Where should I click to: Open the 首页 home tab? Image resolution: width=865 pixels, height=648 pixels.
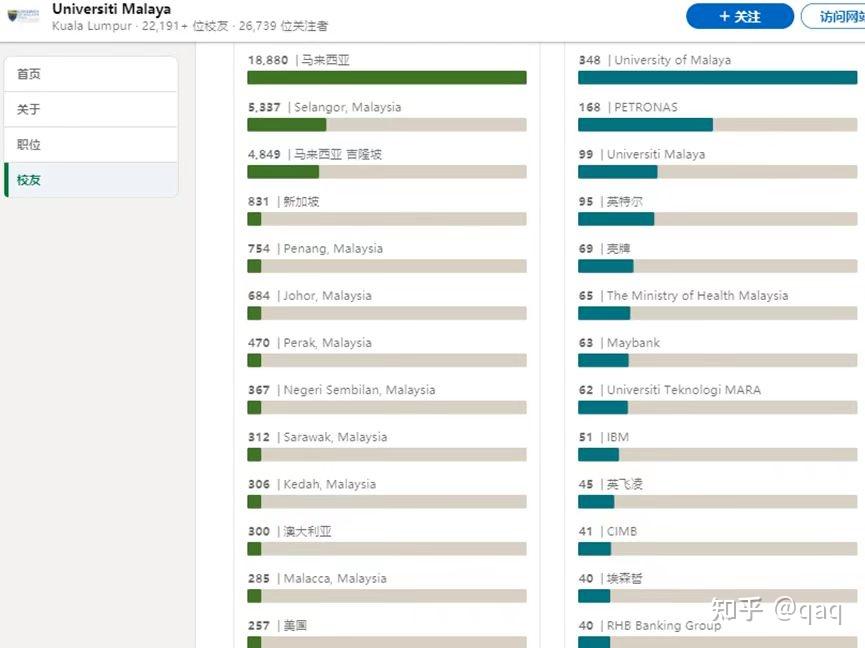pos(91,74)
